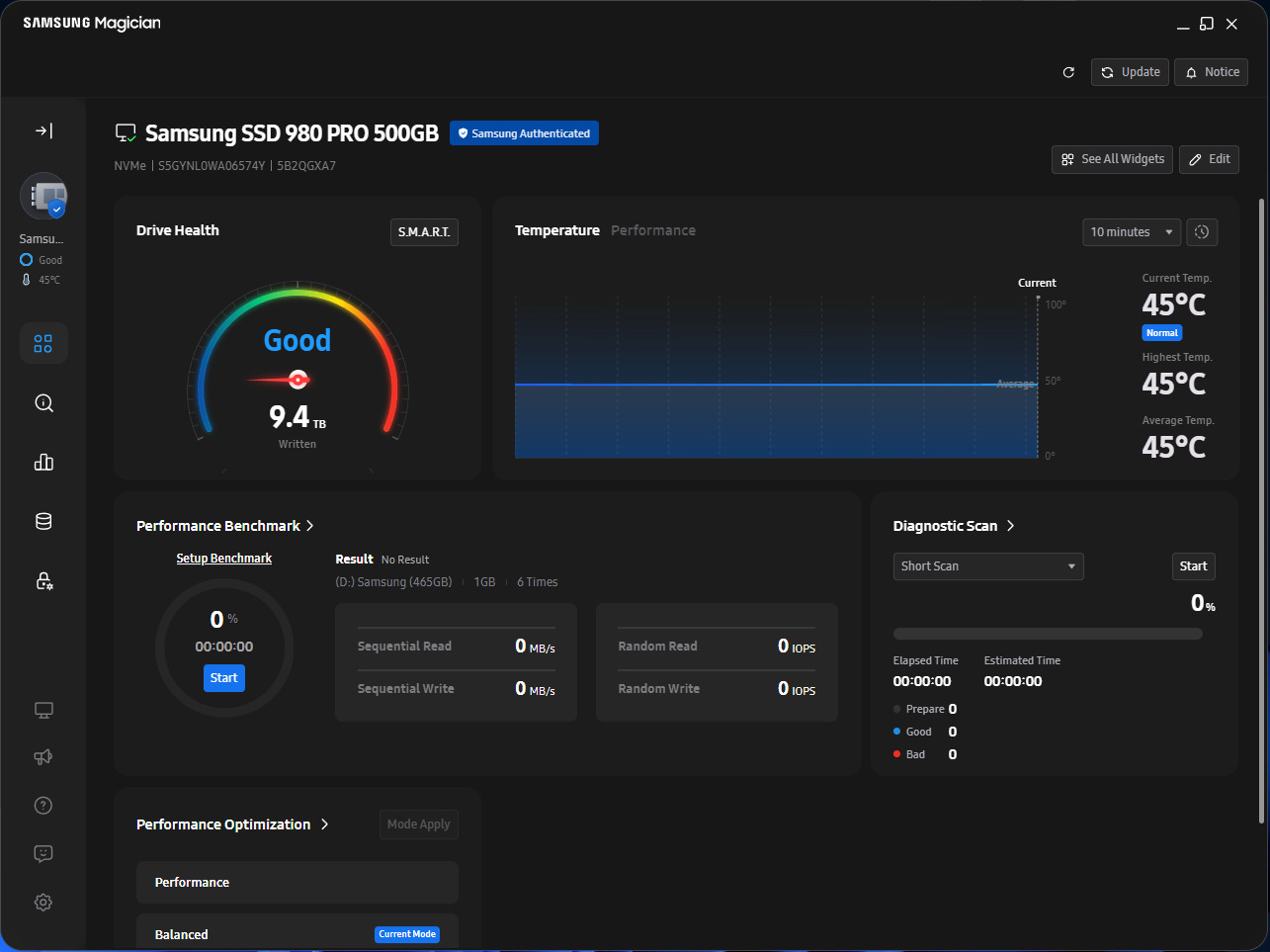The height and width of the screenshot is (952, 1270).
Task: Click the '9.4' TB Written value
Action: 290,417
